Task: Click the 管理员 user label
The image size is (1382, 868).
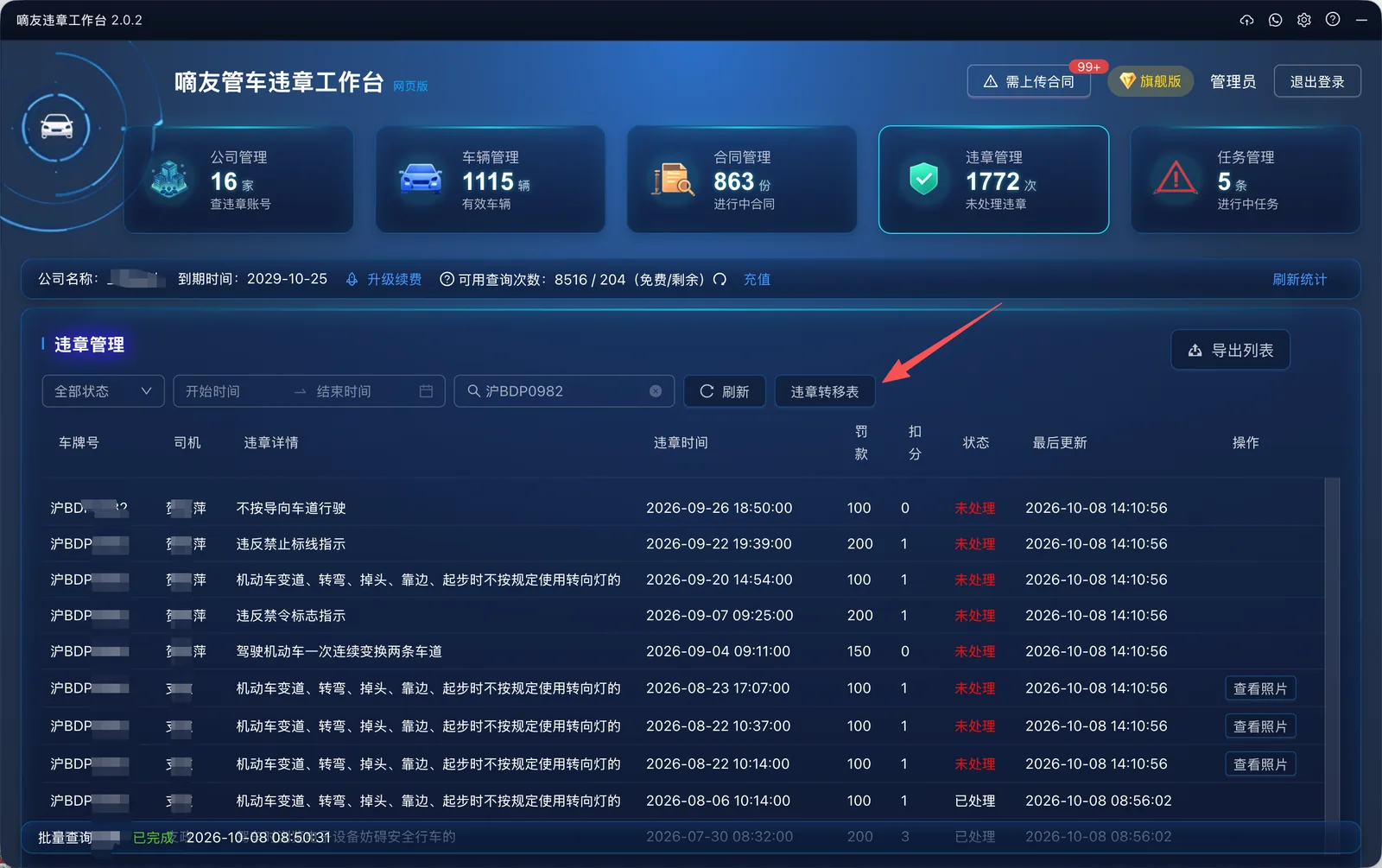Action: (1233, 82)
